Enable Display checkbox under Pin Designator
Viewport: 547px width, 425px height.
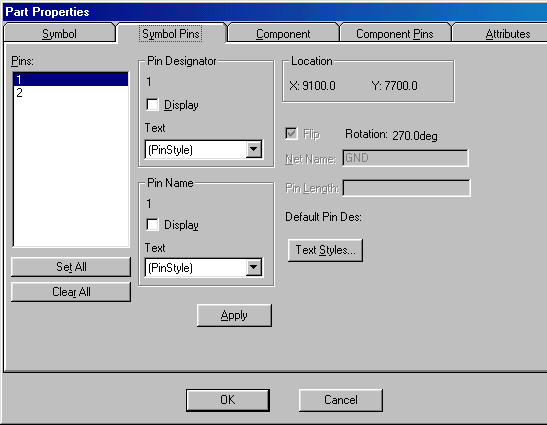coord(152,105)
